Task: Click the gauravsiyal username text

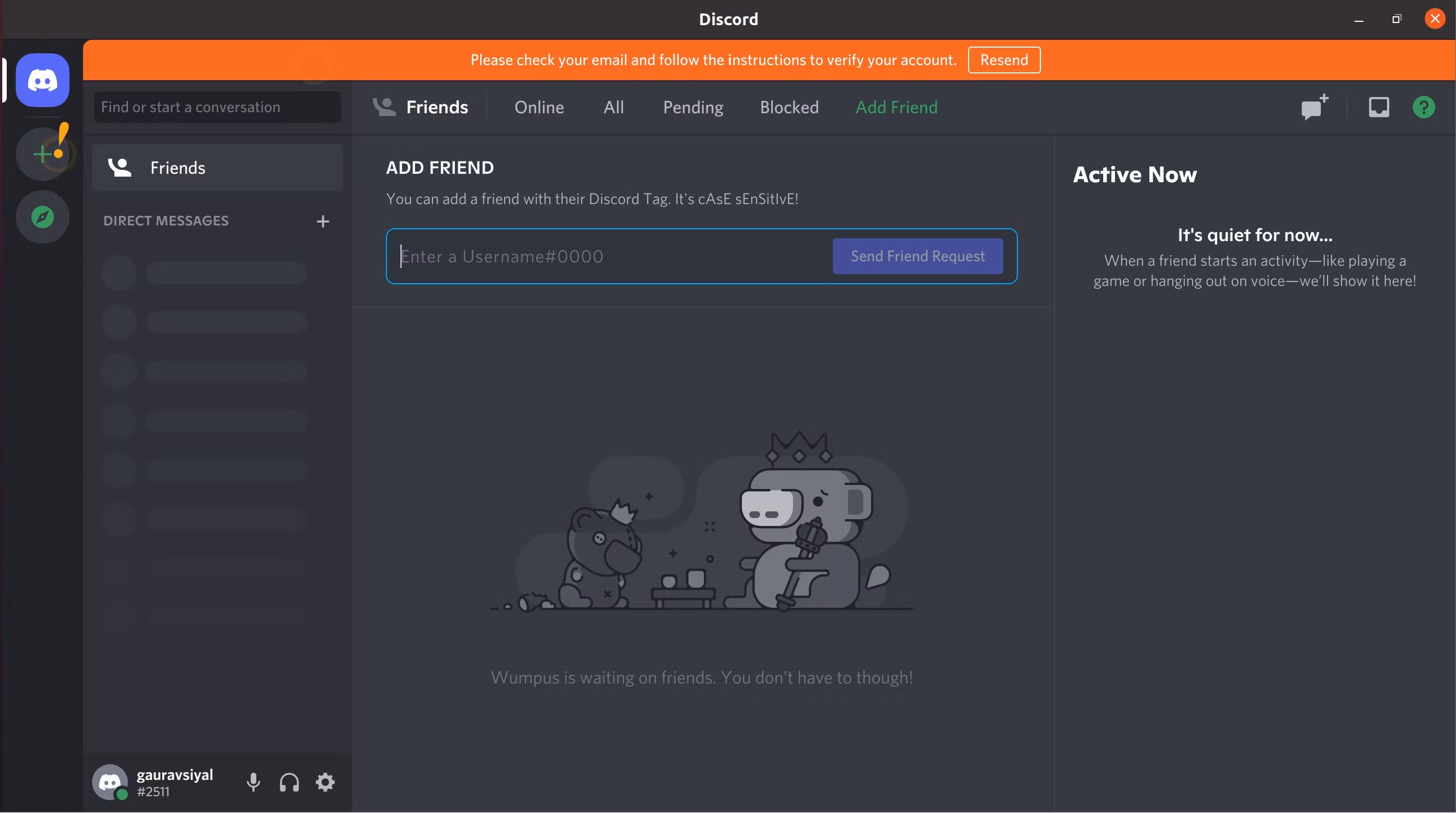Action: tap(174, 774)
